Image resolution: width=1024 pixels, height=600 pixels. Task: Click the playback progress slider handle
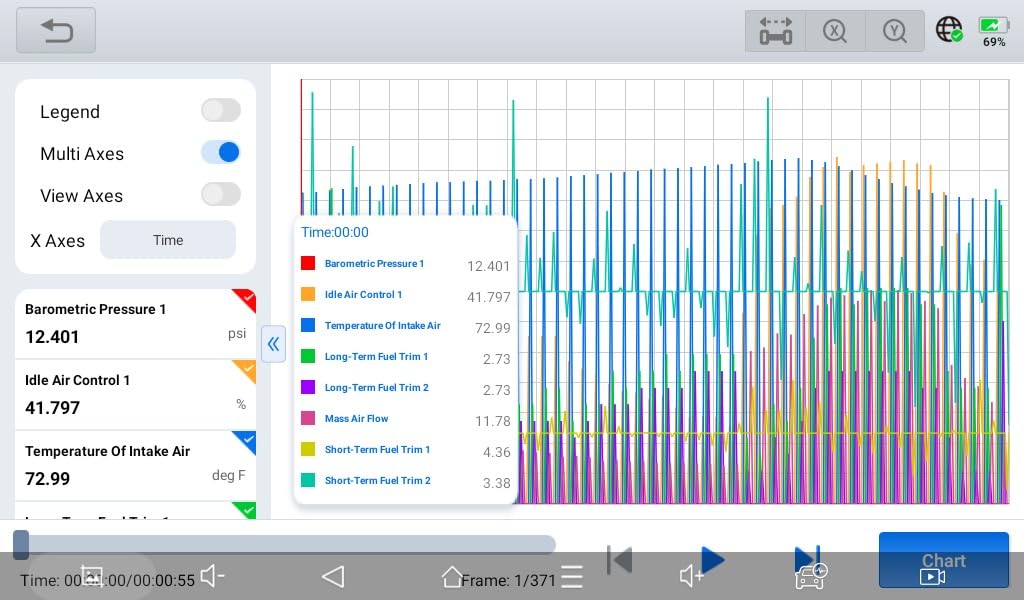[21, 544]
